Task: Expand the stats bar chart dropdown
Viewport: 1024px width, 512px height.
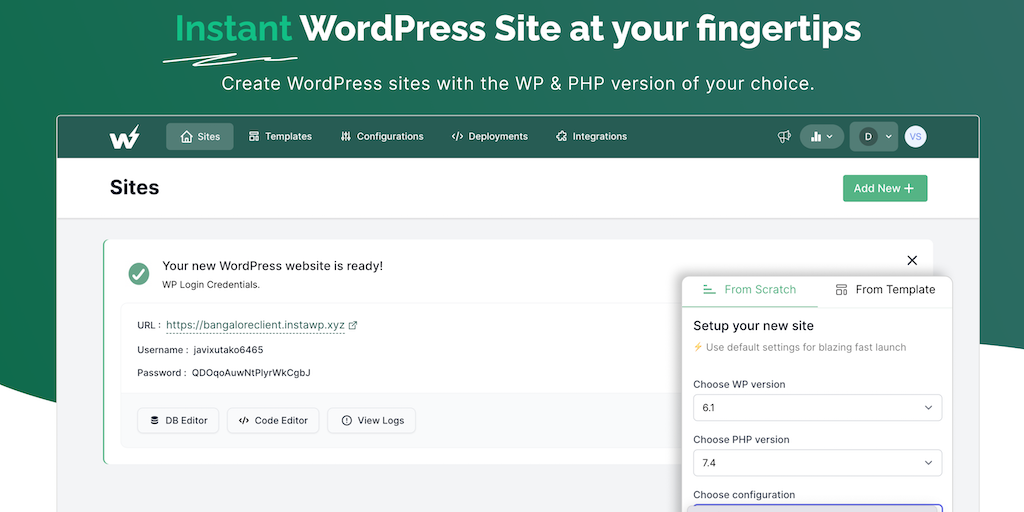Action: click(x=822, y=137)
